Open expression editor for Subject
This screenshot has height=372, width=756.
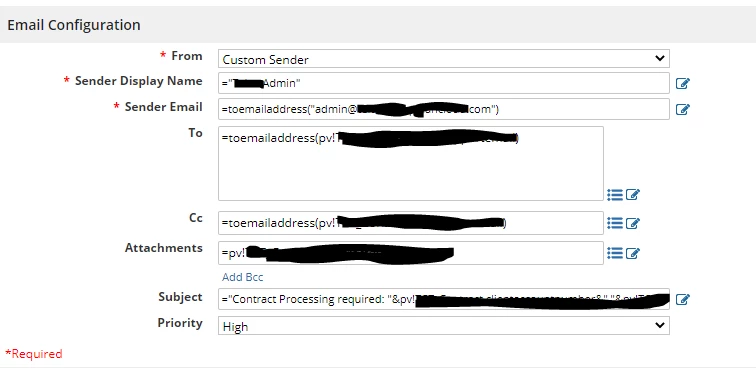(x=682, y=299)
